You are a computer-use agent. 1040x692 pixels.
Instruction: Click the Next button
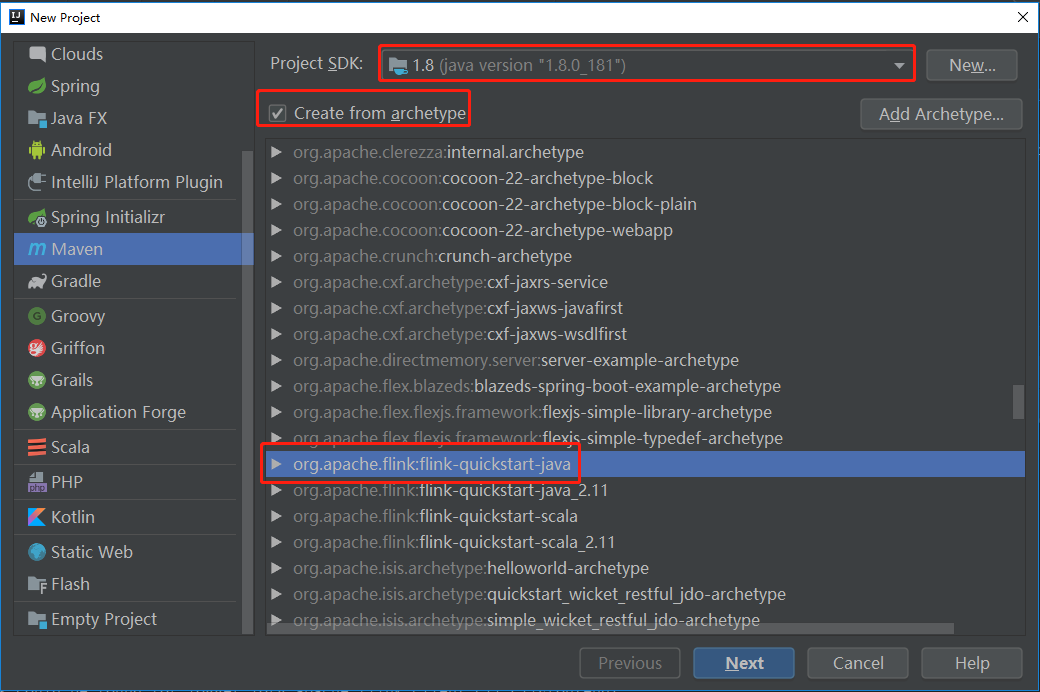[744, 663]
